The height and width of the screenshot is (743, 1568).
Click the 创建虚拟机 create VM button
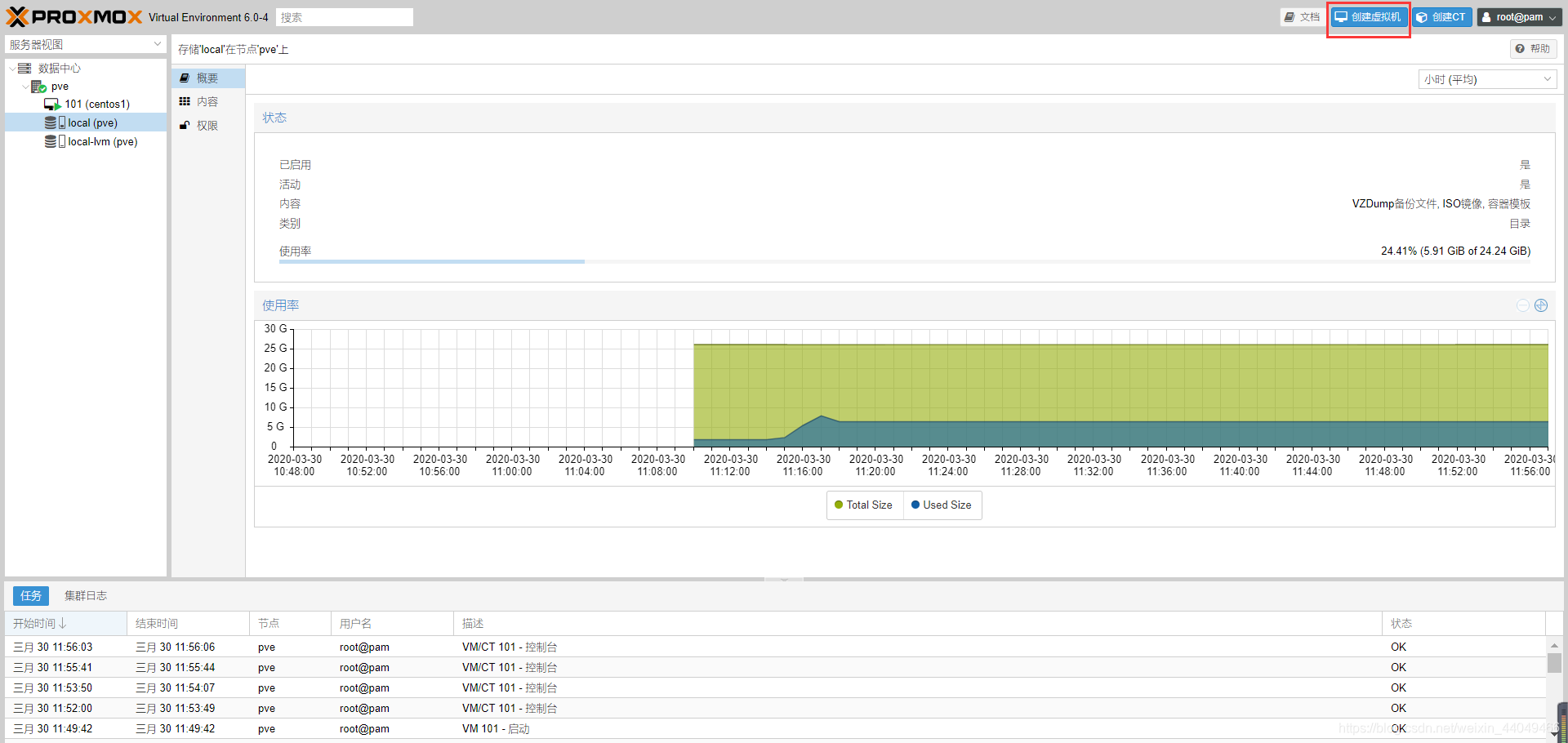click(x=1369, y=17)
